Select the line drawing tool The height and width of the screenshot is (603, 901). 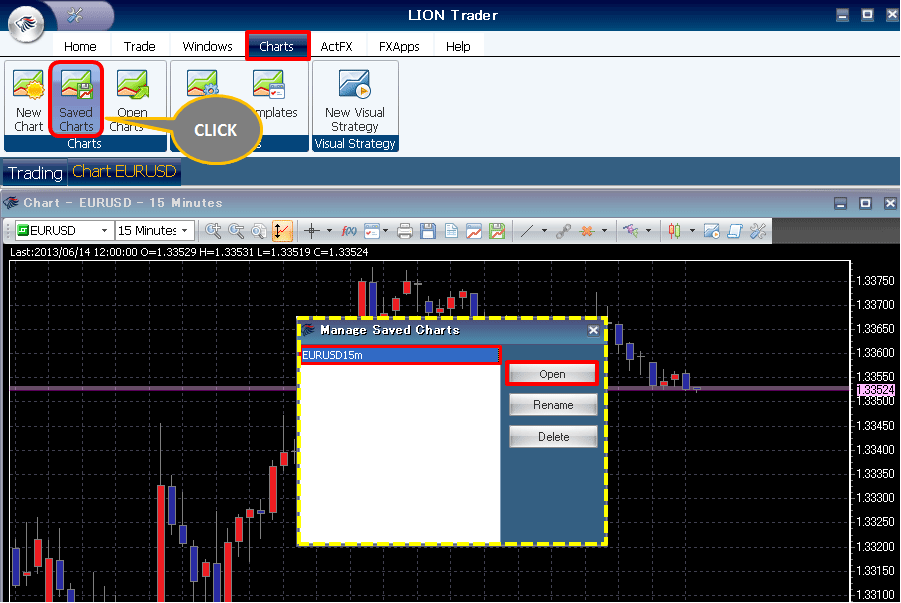click(x=526, y=231)
